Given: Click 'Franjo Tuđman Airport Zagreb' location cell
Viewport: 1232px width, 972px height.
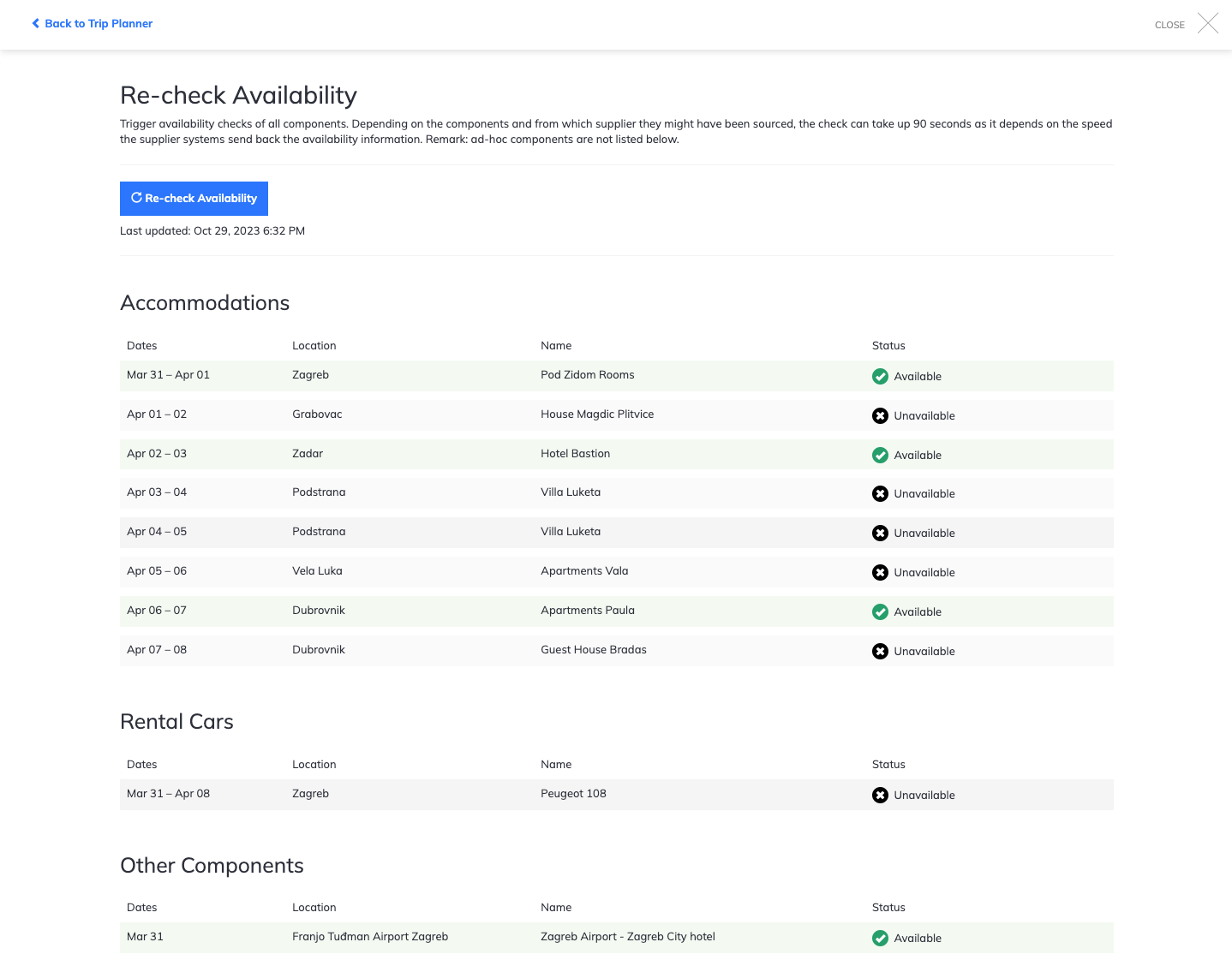Looking at the screenshot, I should pyautogui.click(x=370, y=937).
